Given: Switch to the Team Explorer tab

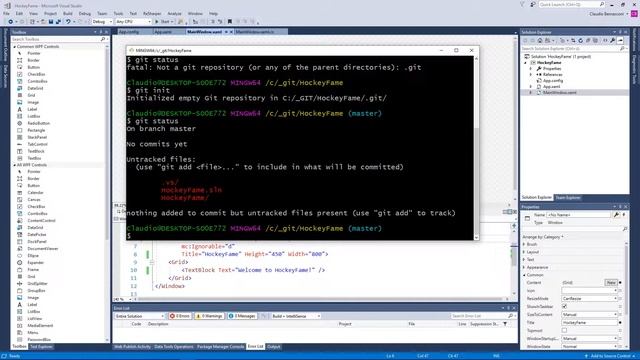Looking at the screenshot, I should point(568,198).
